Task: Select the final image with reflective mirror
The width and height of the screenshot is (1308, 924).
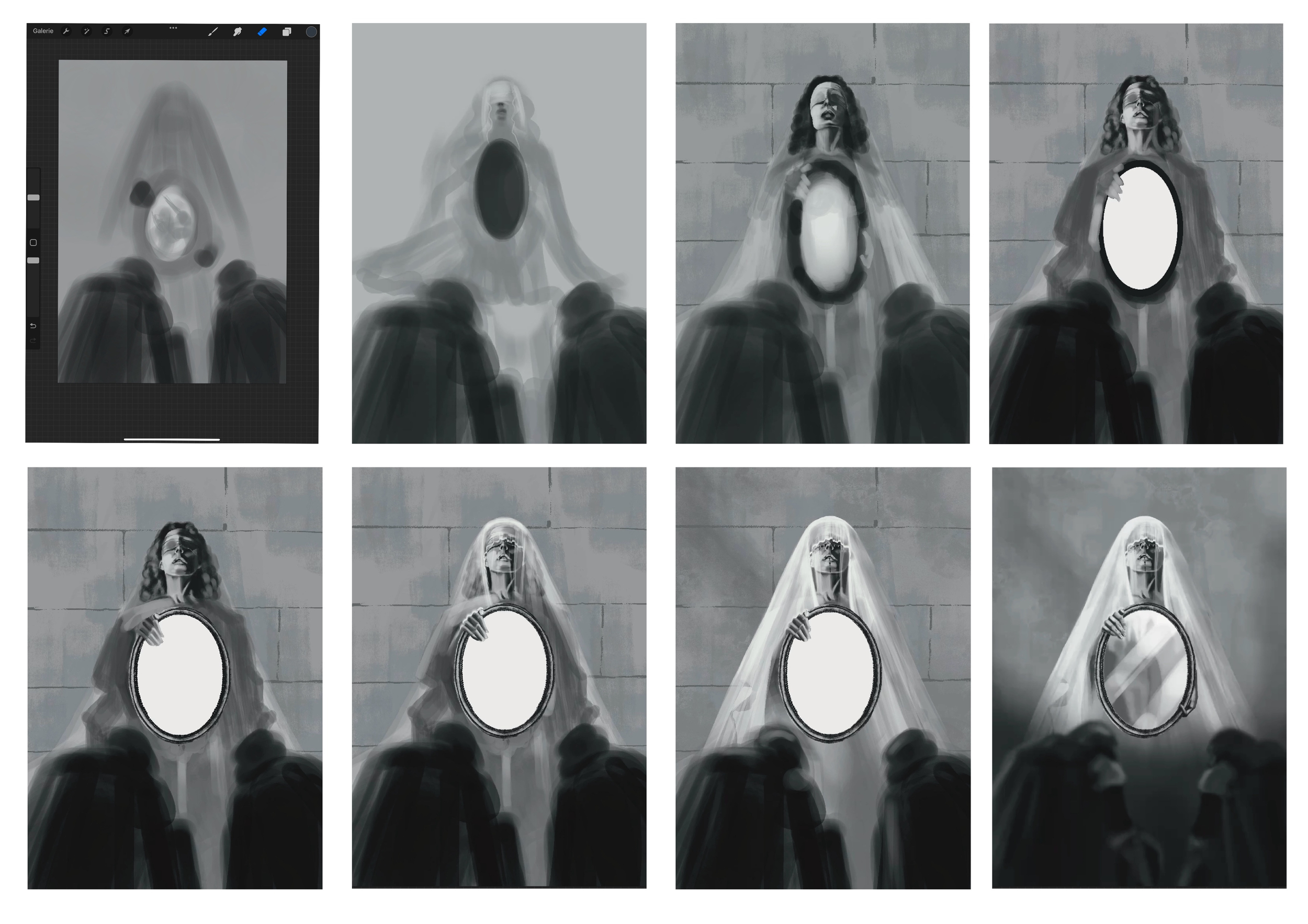Action: point(1138,678)
